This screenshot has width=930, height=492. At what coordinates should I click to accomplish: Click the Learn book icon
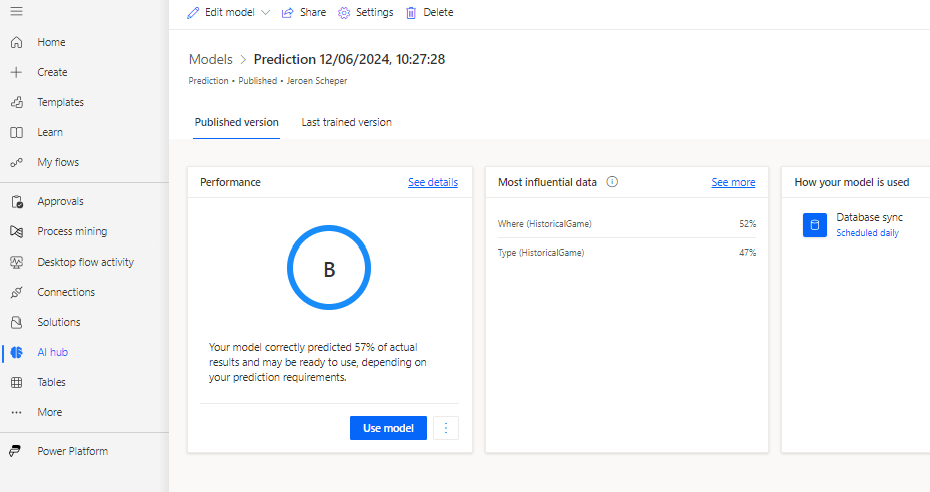coord(17,132)
